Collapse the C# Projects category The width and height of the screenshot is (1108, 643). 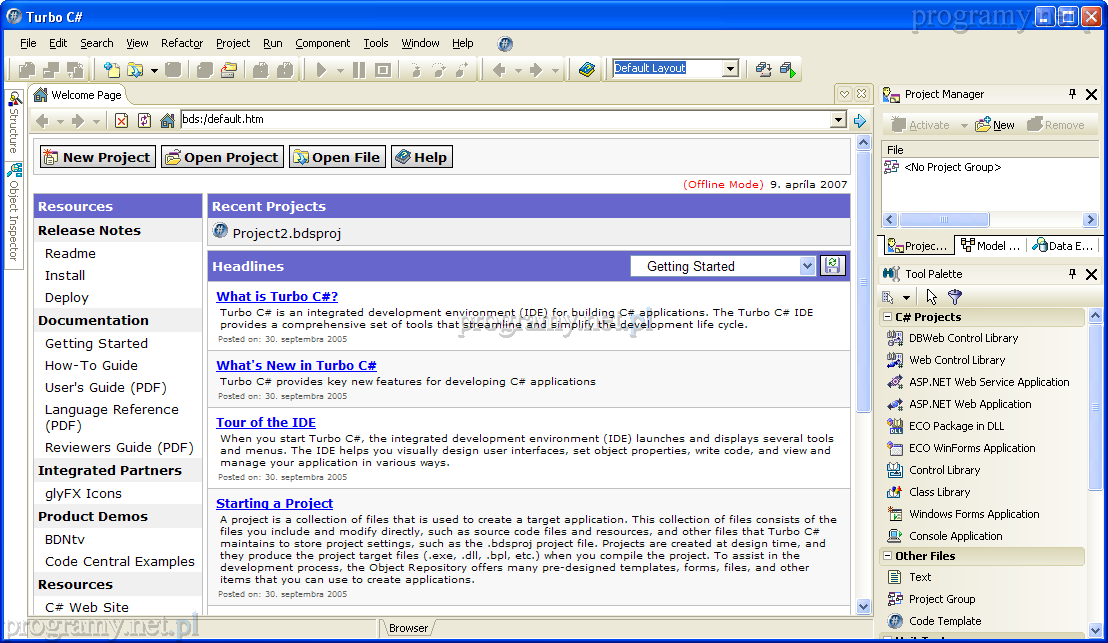[x=888, y=317]
